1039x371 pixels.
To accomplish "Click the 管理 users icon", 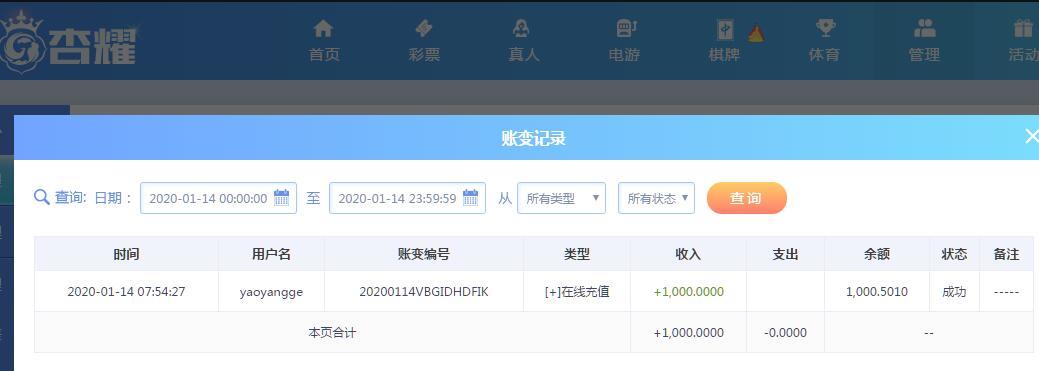I will tap(924, 28).
